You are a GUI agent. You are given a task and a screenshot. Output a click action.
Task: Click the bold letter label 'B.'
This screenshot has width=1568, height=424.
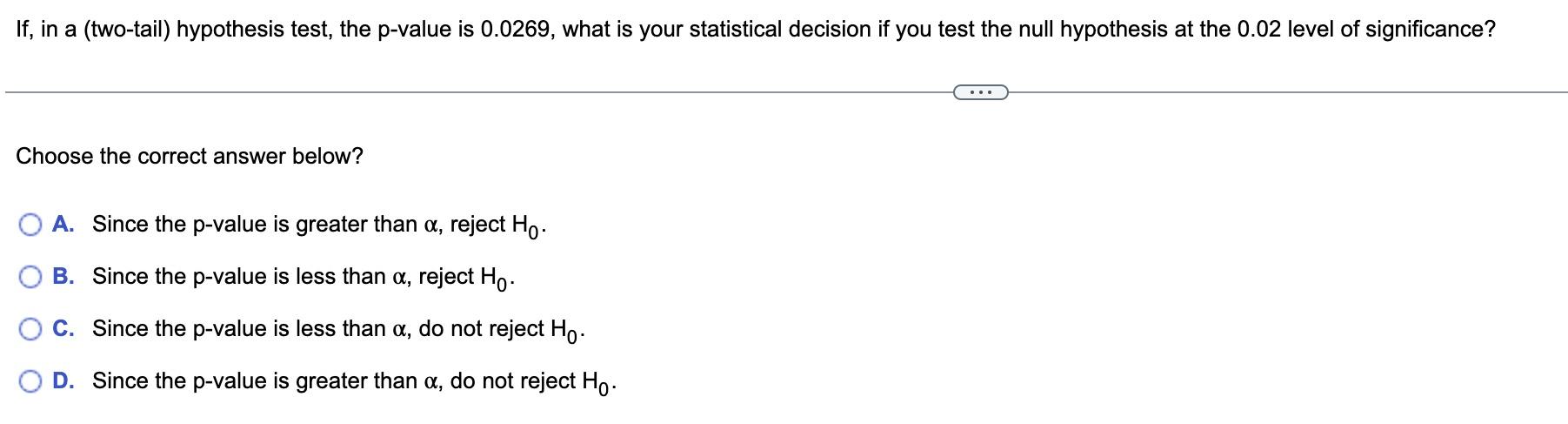tap(63, 277)
